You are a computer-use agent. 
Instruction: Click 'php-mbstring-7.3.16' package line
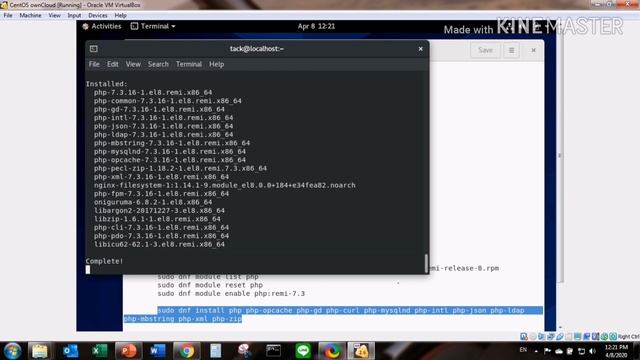tap(172, 143)
